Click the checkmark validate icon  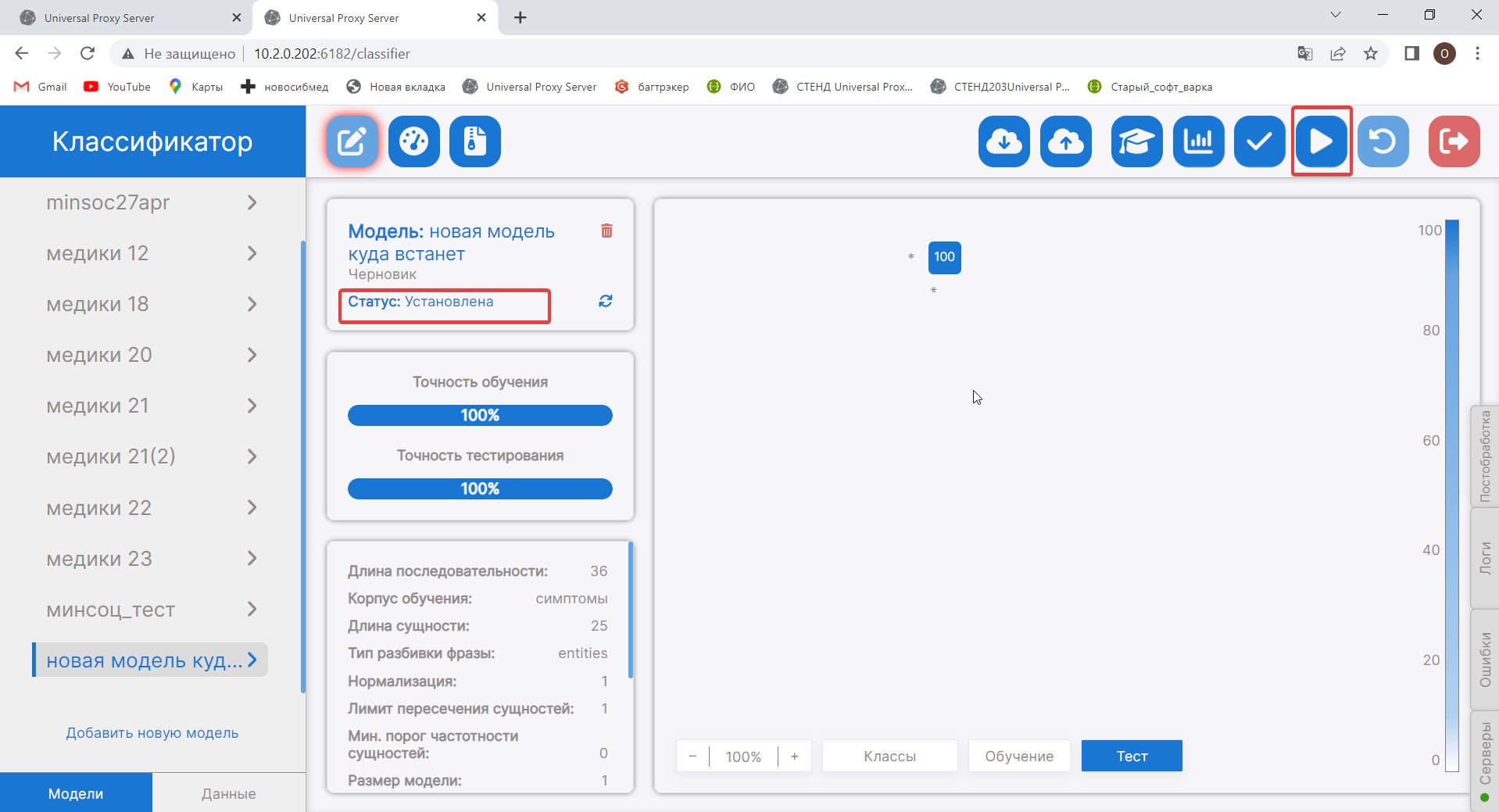pyautogui.click(x=1259, y=141)
